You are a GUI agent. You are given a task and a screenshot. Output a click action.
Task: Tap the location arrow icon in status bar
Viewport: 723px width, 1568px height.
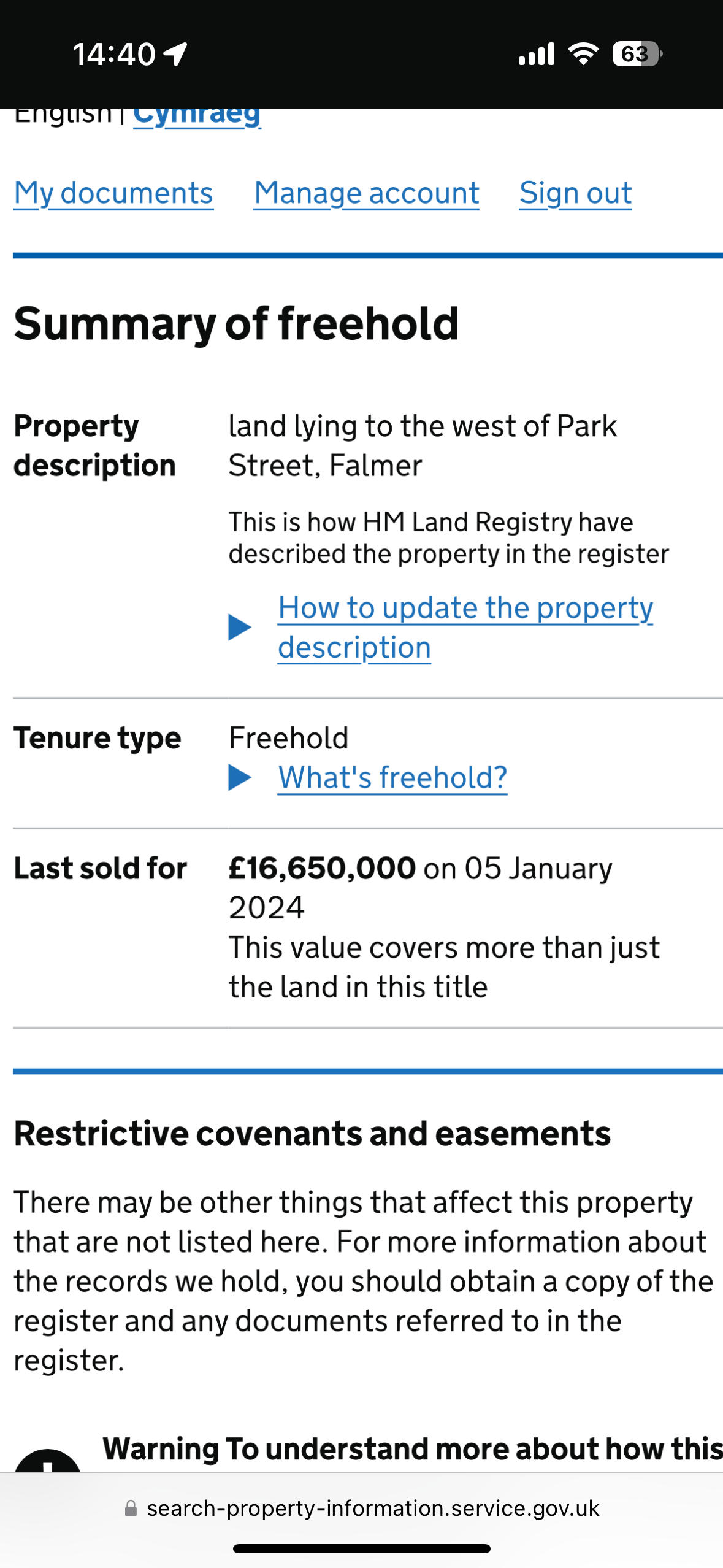(175, 54)
